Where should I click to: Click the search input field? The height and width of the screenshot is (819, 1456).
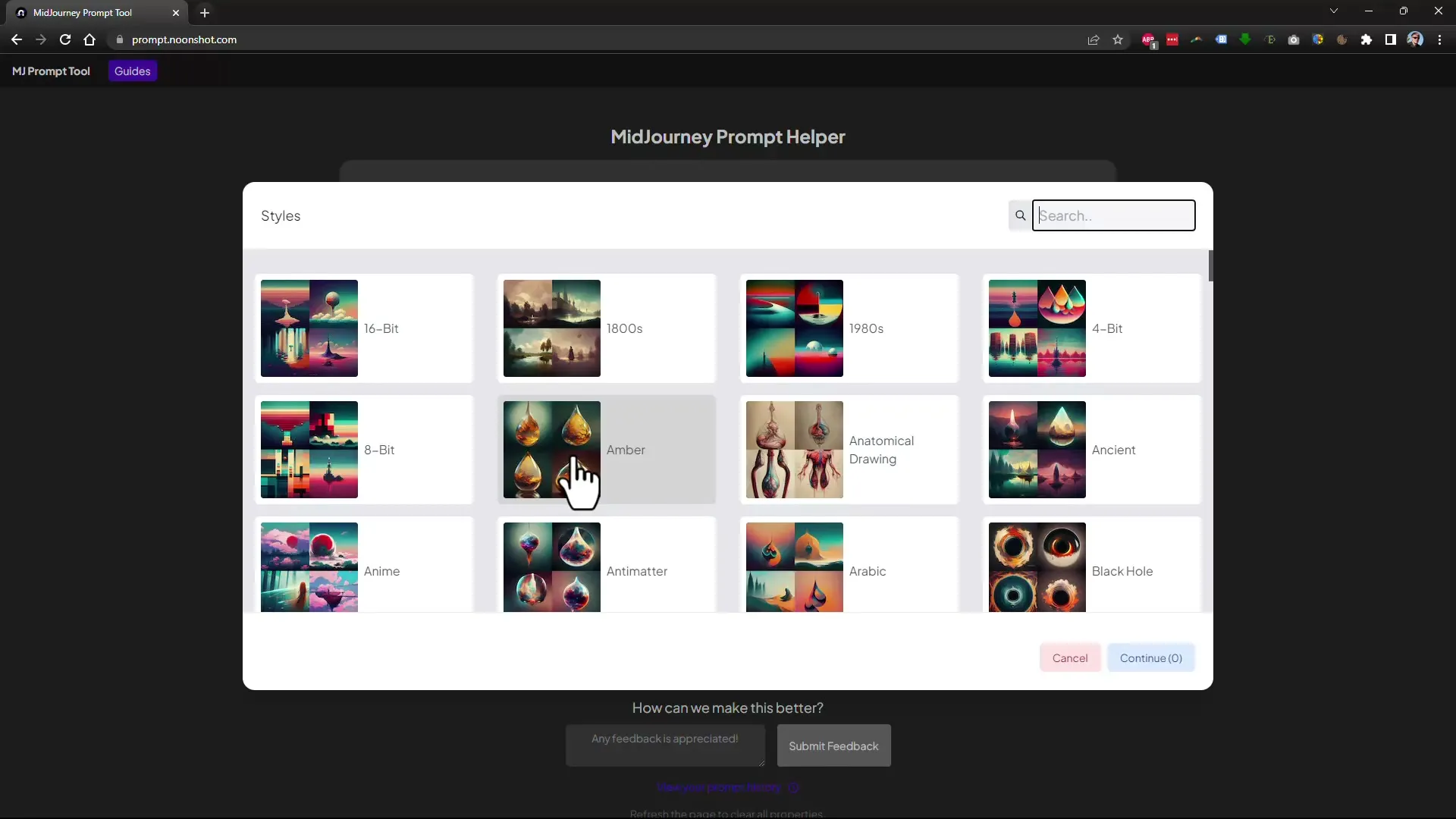click(1113, 215)
